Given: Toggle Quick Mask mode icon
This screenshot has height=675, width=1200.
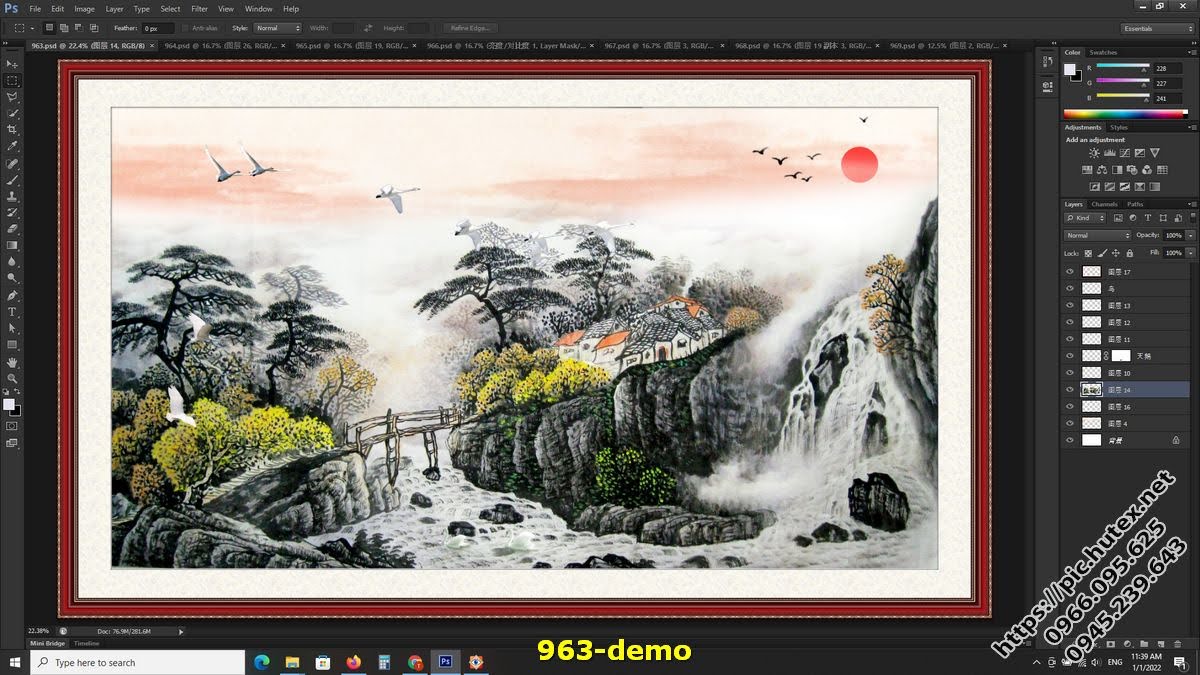Looking at the screenshot, I should pos(12,425).
